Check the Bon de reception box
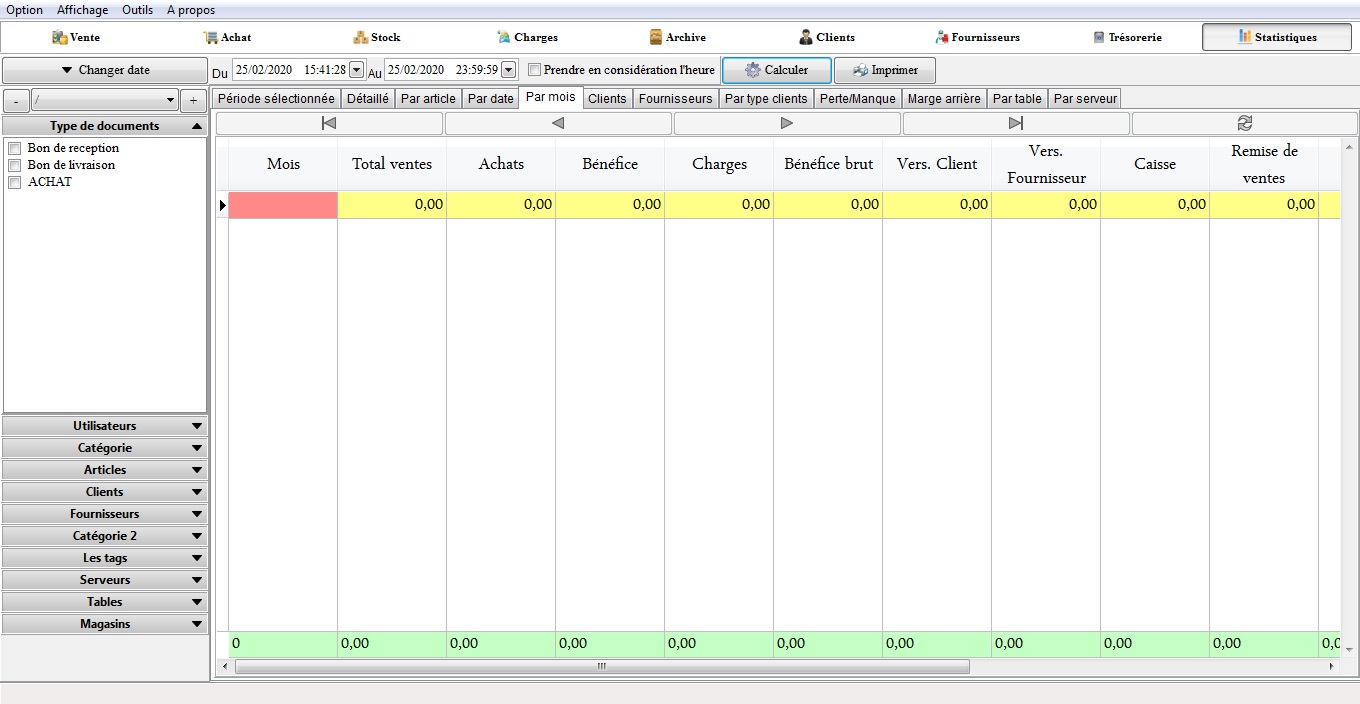This screenshot has width=1360, height=704. tap(15, 148)
